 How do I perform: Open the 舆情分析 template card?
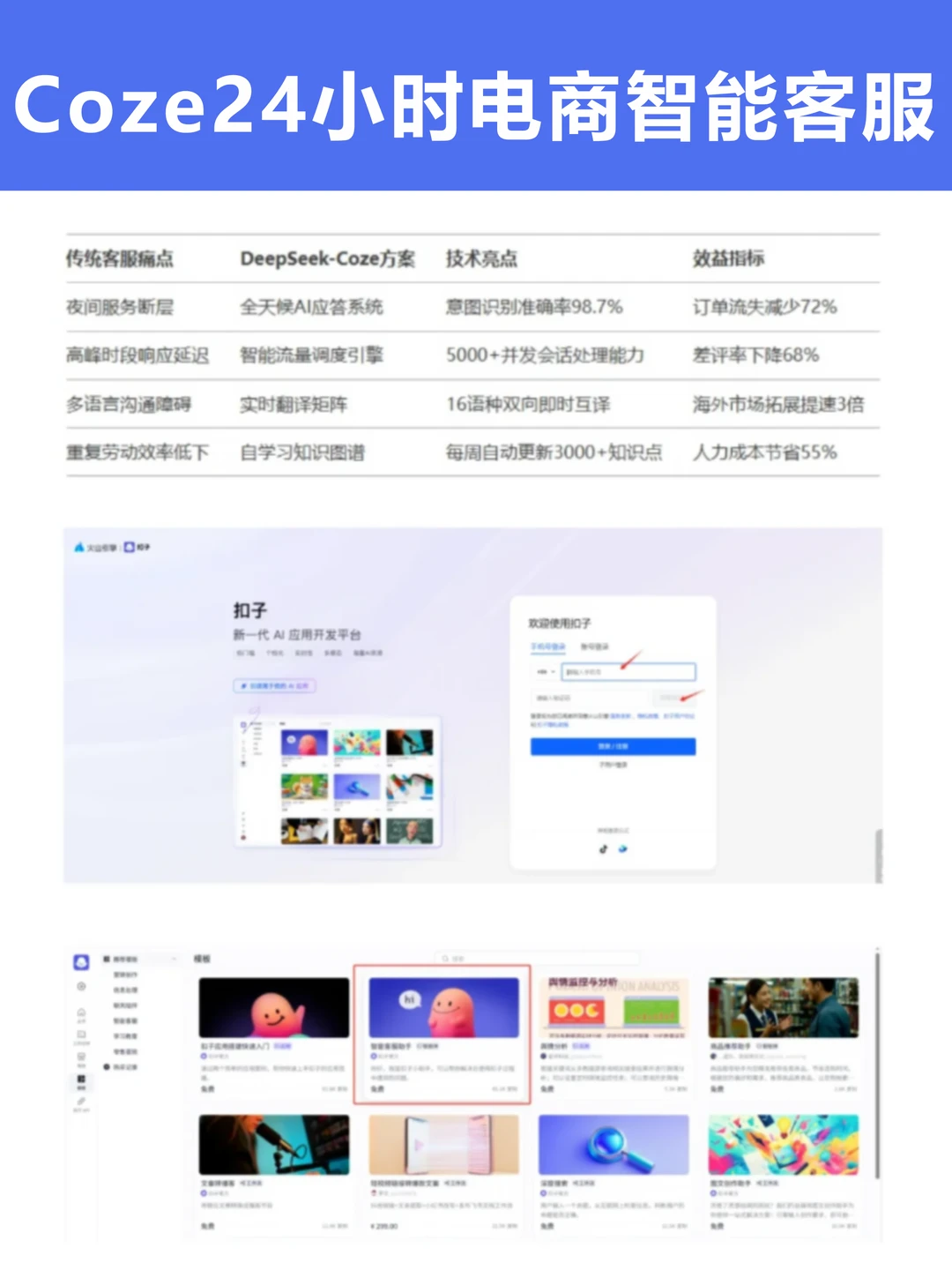click(x=613, y=1035)
